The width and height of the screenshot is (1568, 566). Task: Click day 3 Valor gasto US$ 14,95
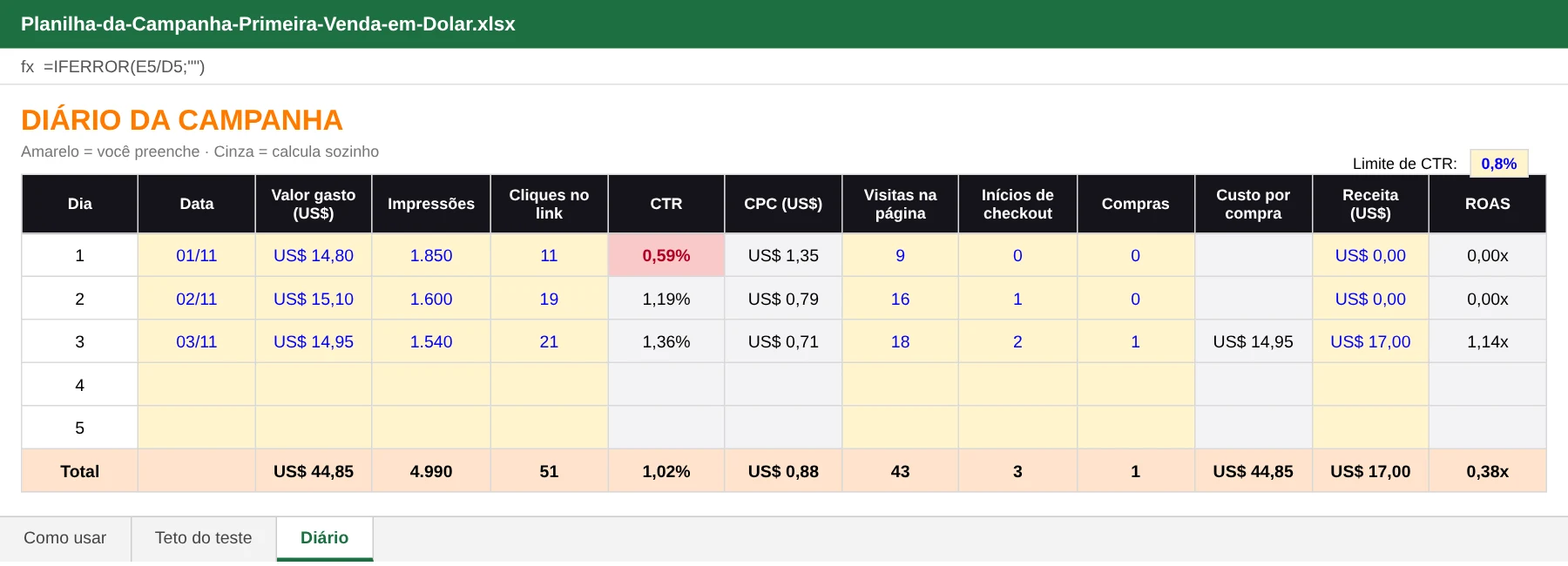(314, 341)
